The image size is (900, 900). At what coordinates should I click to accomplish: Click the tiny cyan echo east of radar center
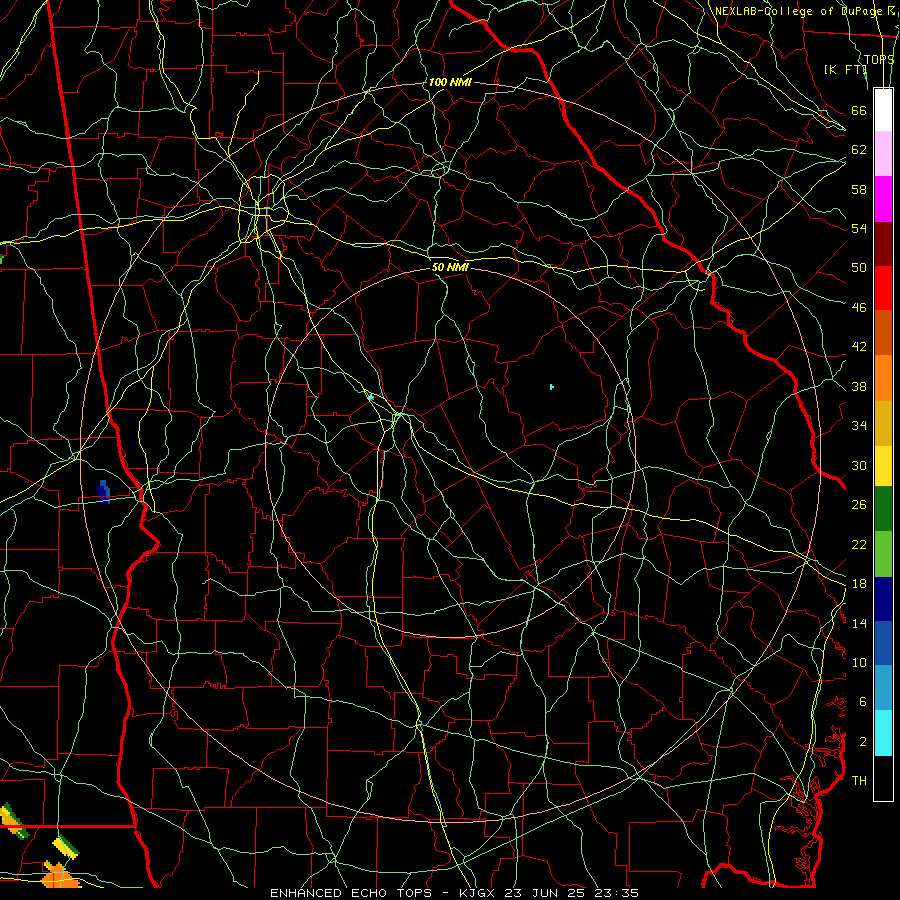(552, 387)
